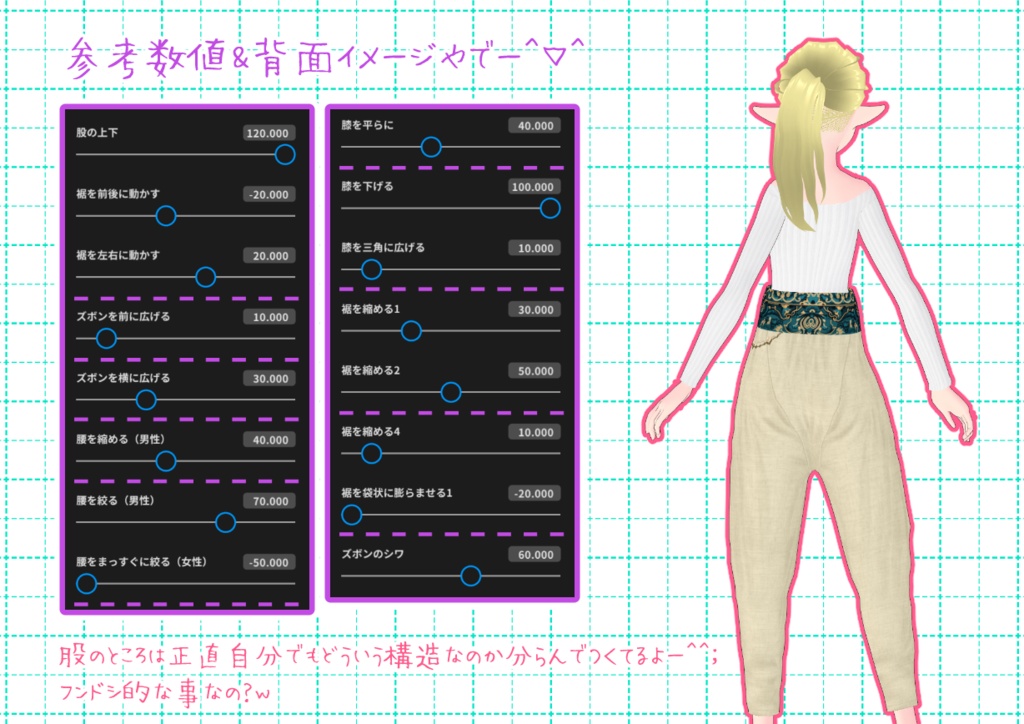Click the 股の上下 slider handle
Image resolution: width=1024 pixels, height=724 pixels.
tap(285, 155)
